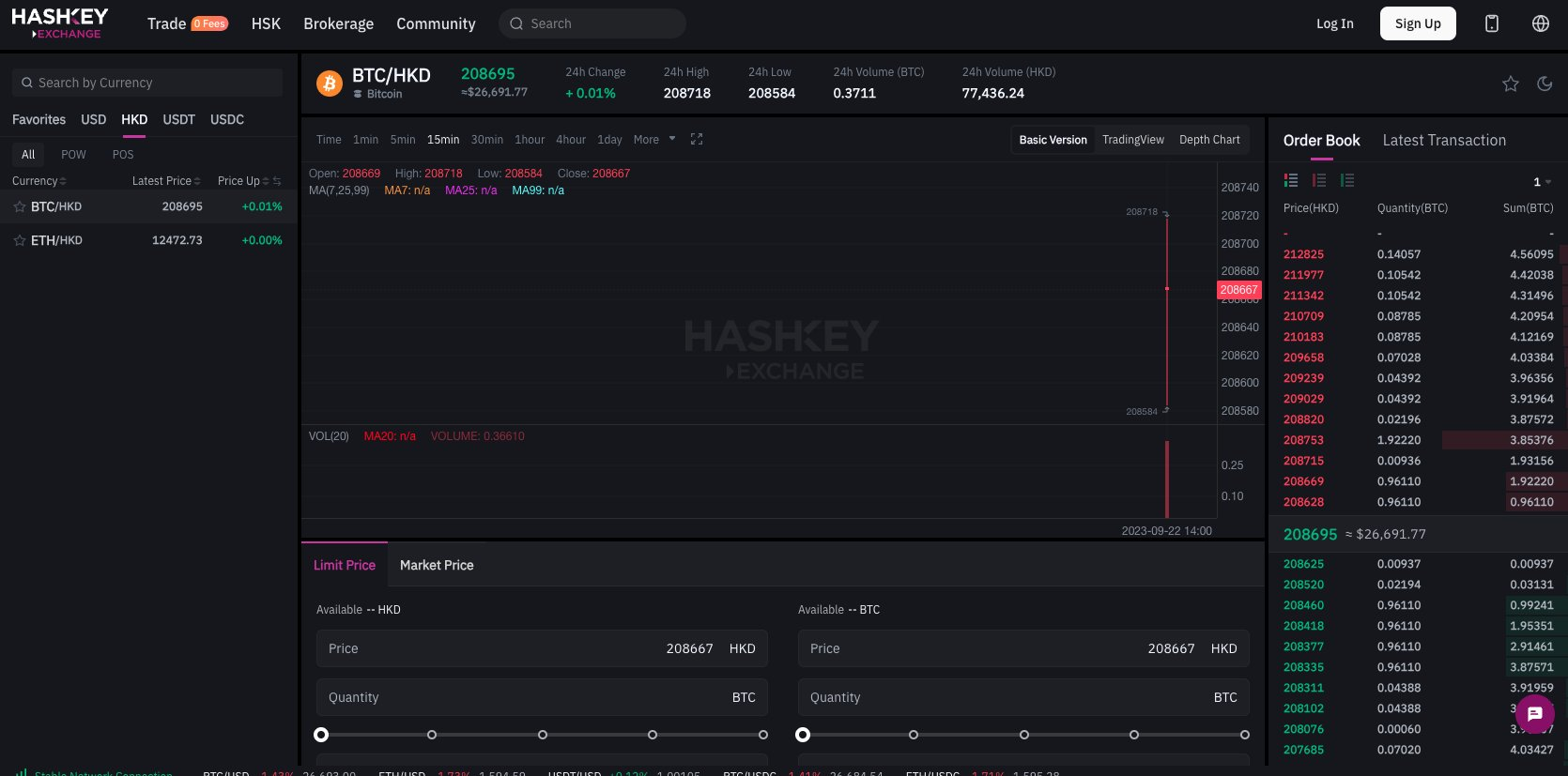Select the 1hour chart interval
This screenshot has height=776, width=1568.
530,140
